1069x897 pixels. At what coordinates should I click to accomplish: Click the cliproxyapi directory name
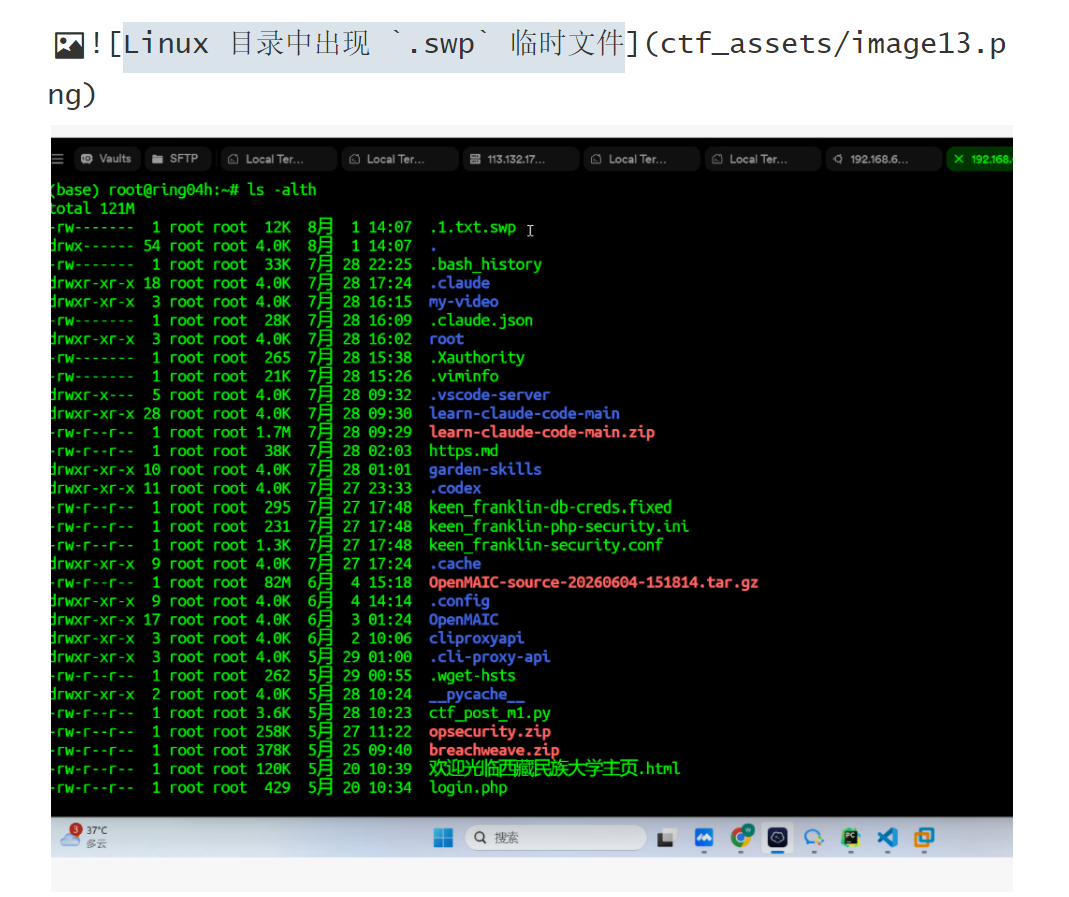click(x=477, y=639)
